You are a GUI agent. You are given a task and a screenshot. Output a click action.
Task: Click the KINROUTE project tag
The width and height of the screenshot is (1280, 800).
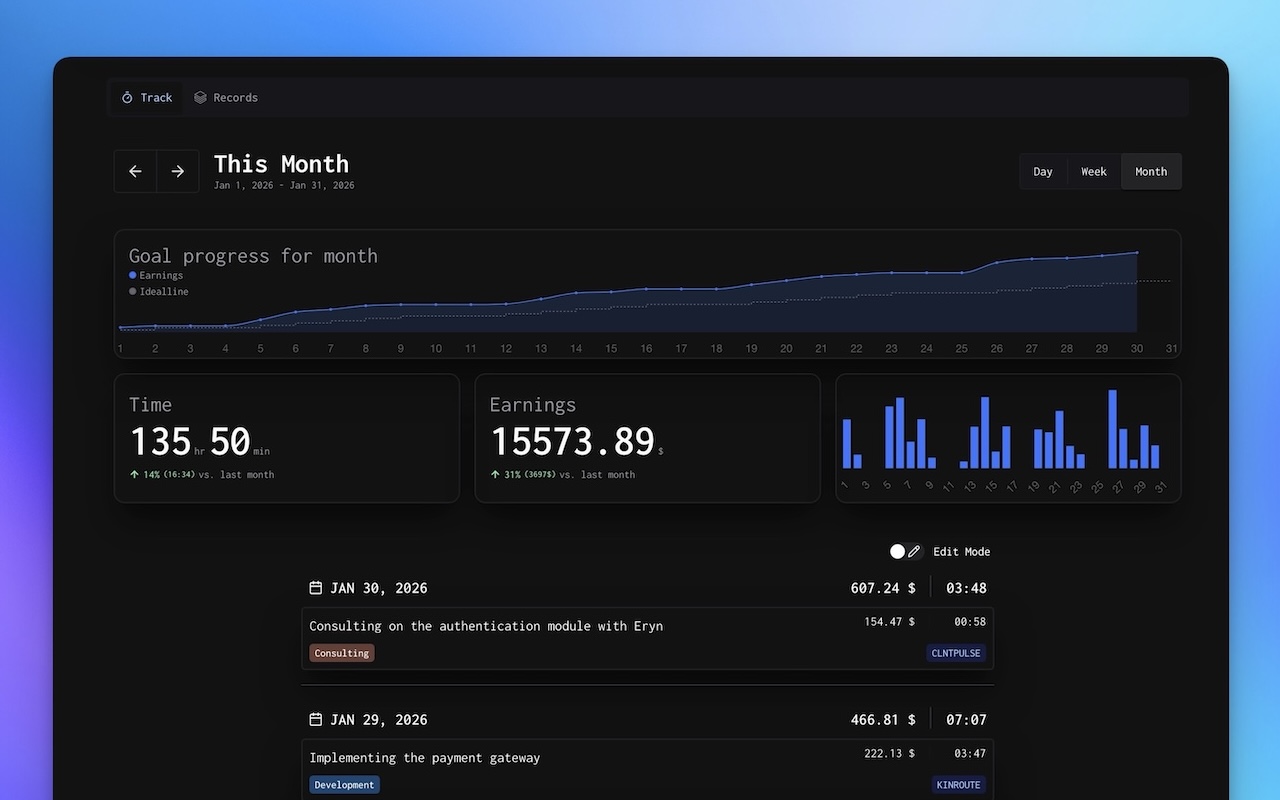pos(958,785)
